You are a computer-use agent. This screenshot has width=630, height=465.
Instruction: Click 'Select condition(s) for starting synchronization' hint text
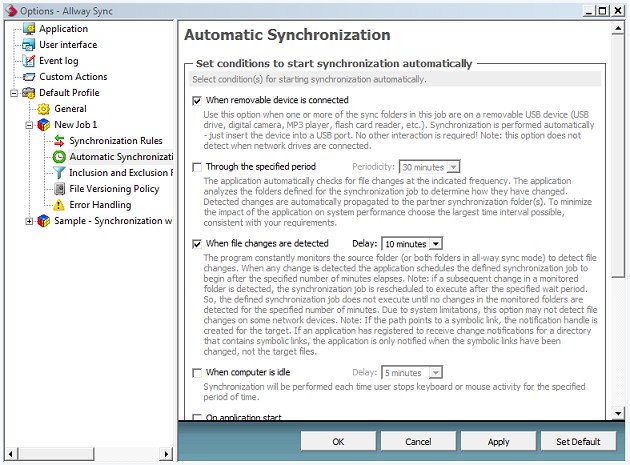(309, 79)
